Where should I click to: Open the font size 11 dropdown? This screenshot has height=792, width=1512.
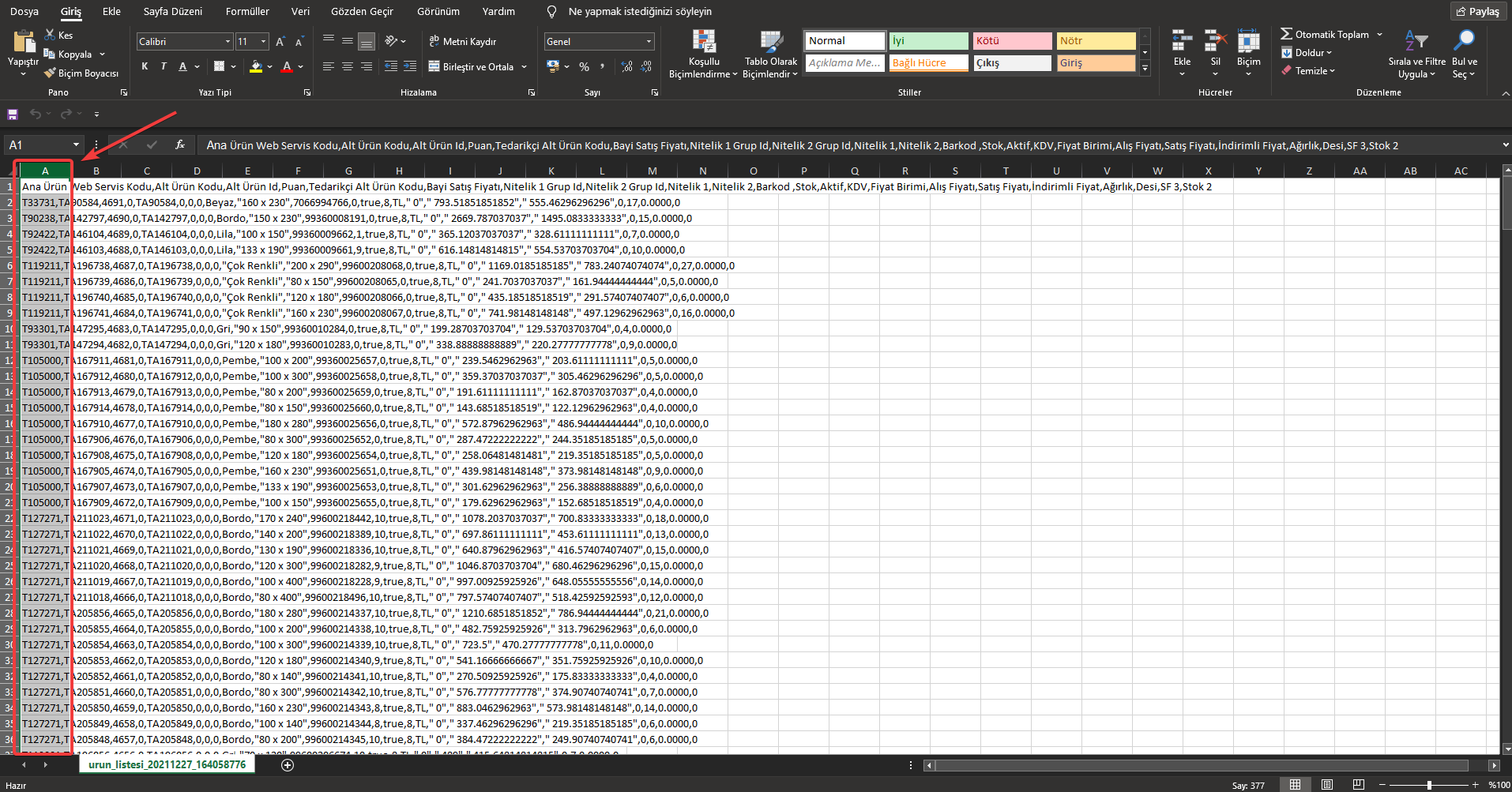click(x=264, y=41)
